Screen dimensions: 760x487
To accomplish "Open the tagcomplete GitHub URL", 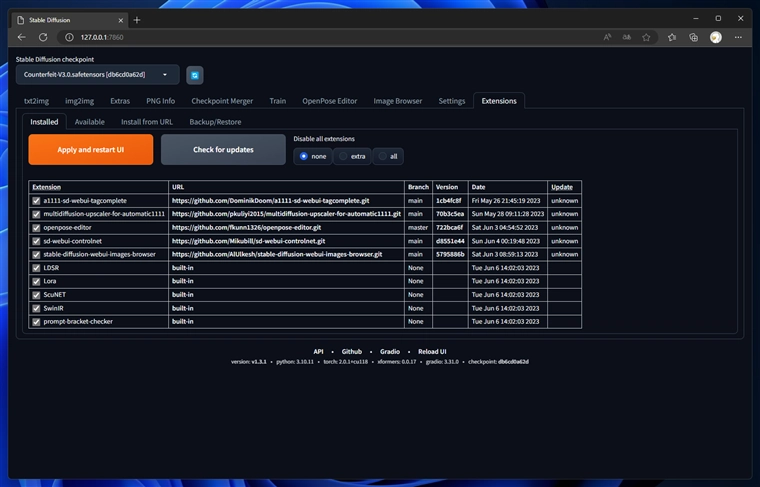I will (270, 201).
